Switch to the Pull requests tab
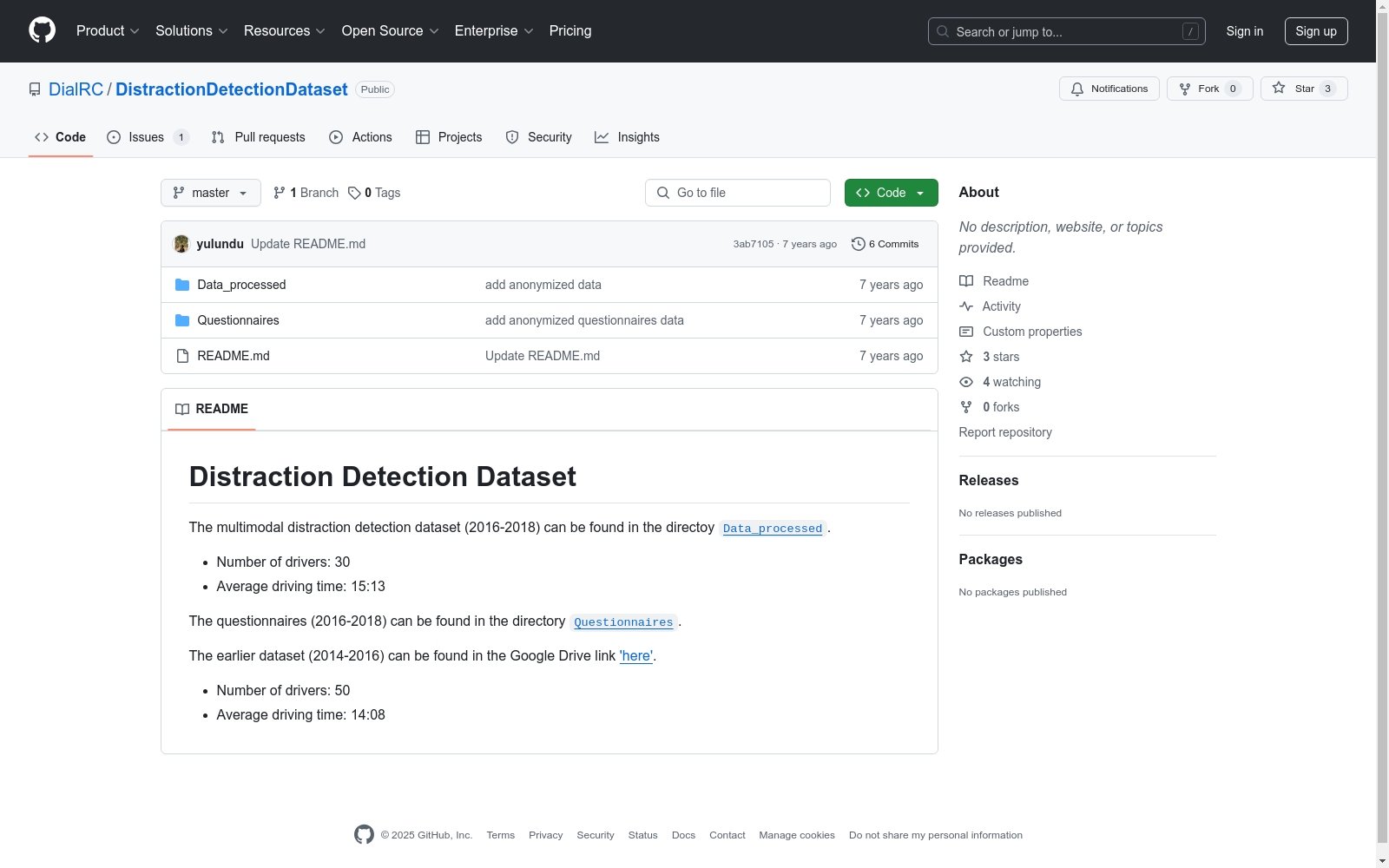This screenshot has width=1389, height=868. coord(259,137)
